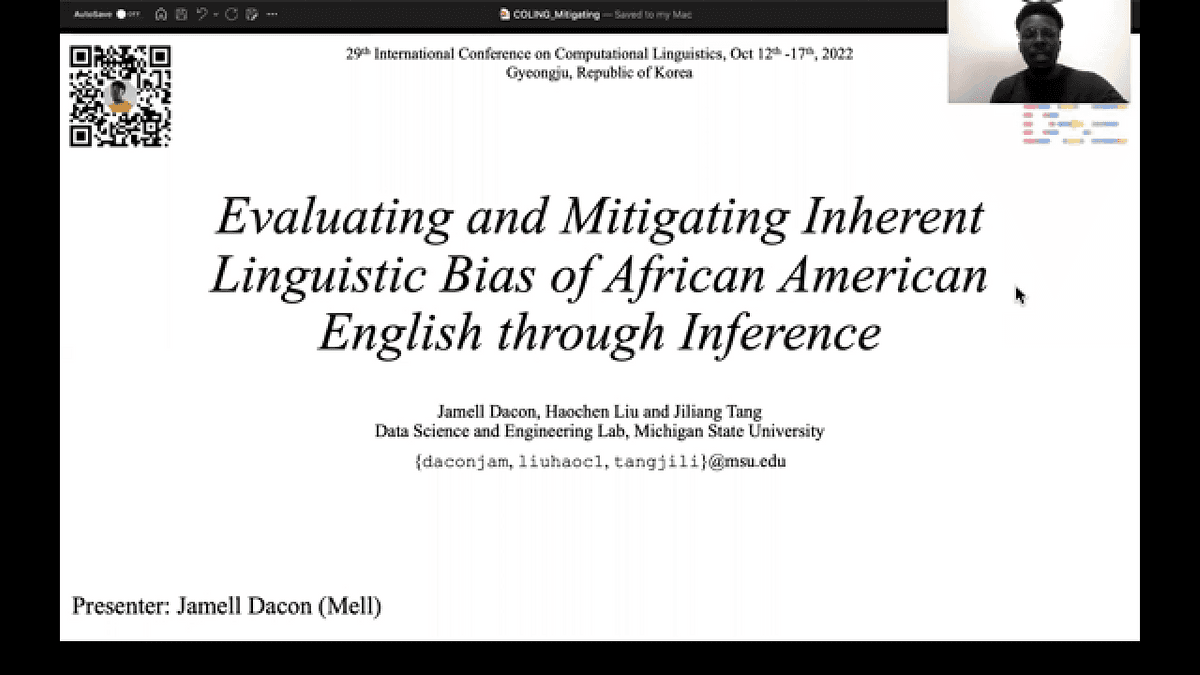Screen dimensions: 1200x675
Task: Click the 'Presenter: Jamell Dacon (Mell)' text
Action: 226,606
